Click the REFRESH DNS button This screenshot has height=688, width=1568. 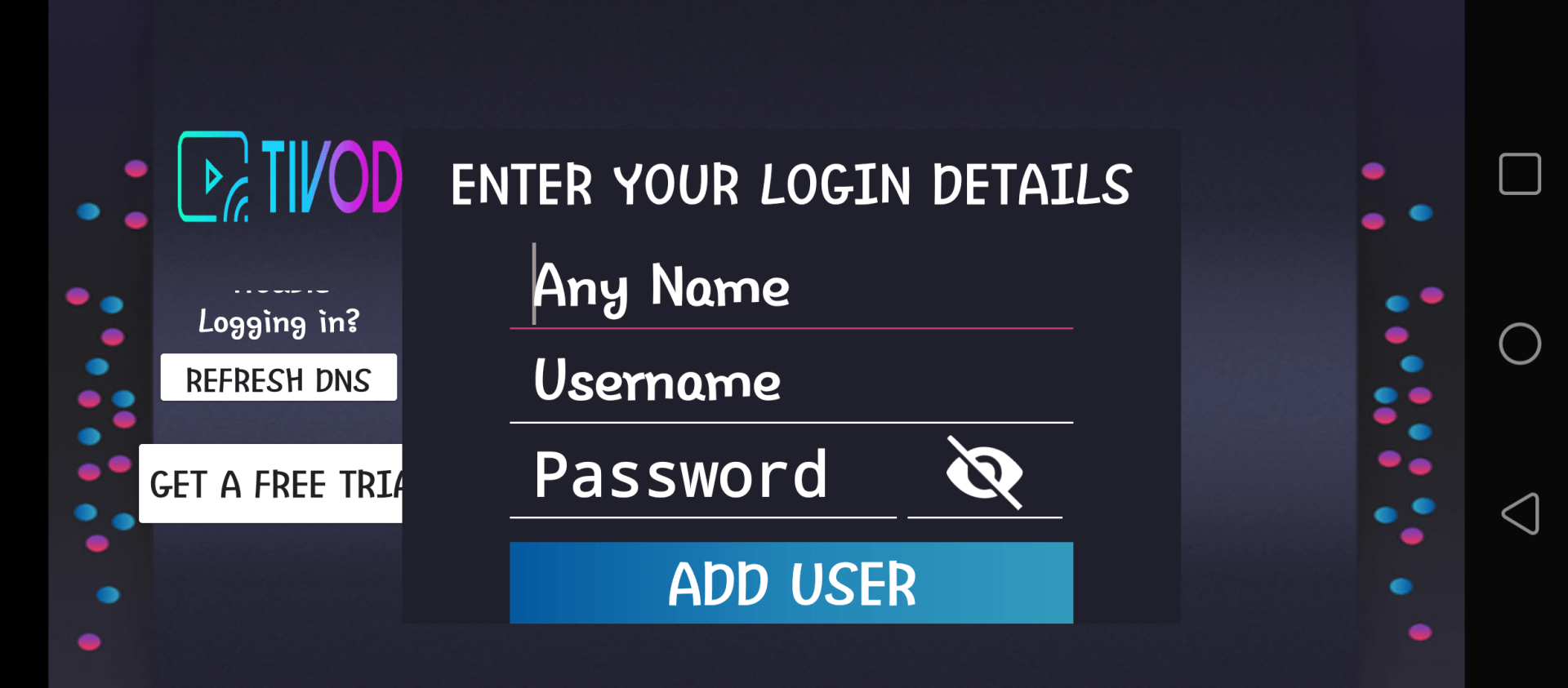pos(278,377)
